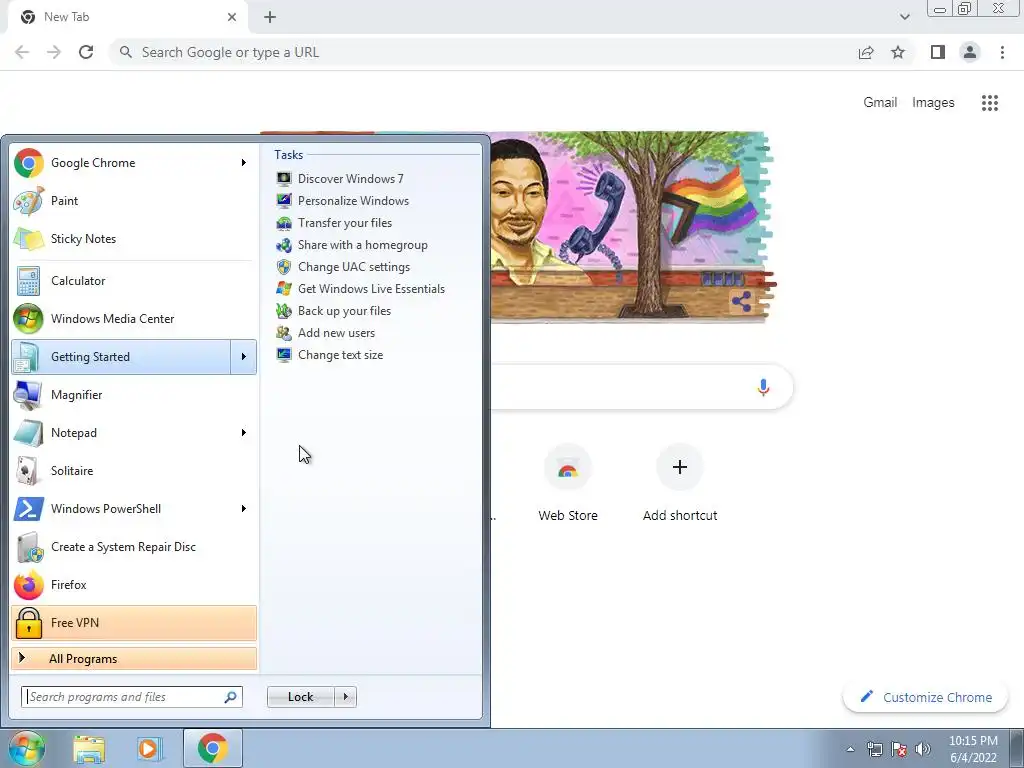This screenshot has width=1024, height=768.
Task: Open the Google apps grid
Action: tap(990, 103)
